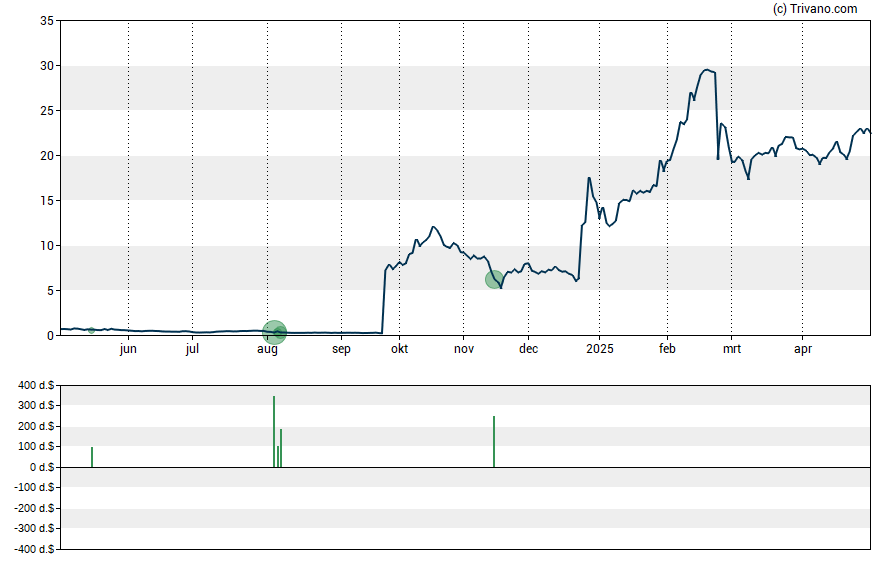
Task: Click the '25' price axis value
Action: (x=47, y=111)
